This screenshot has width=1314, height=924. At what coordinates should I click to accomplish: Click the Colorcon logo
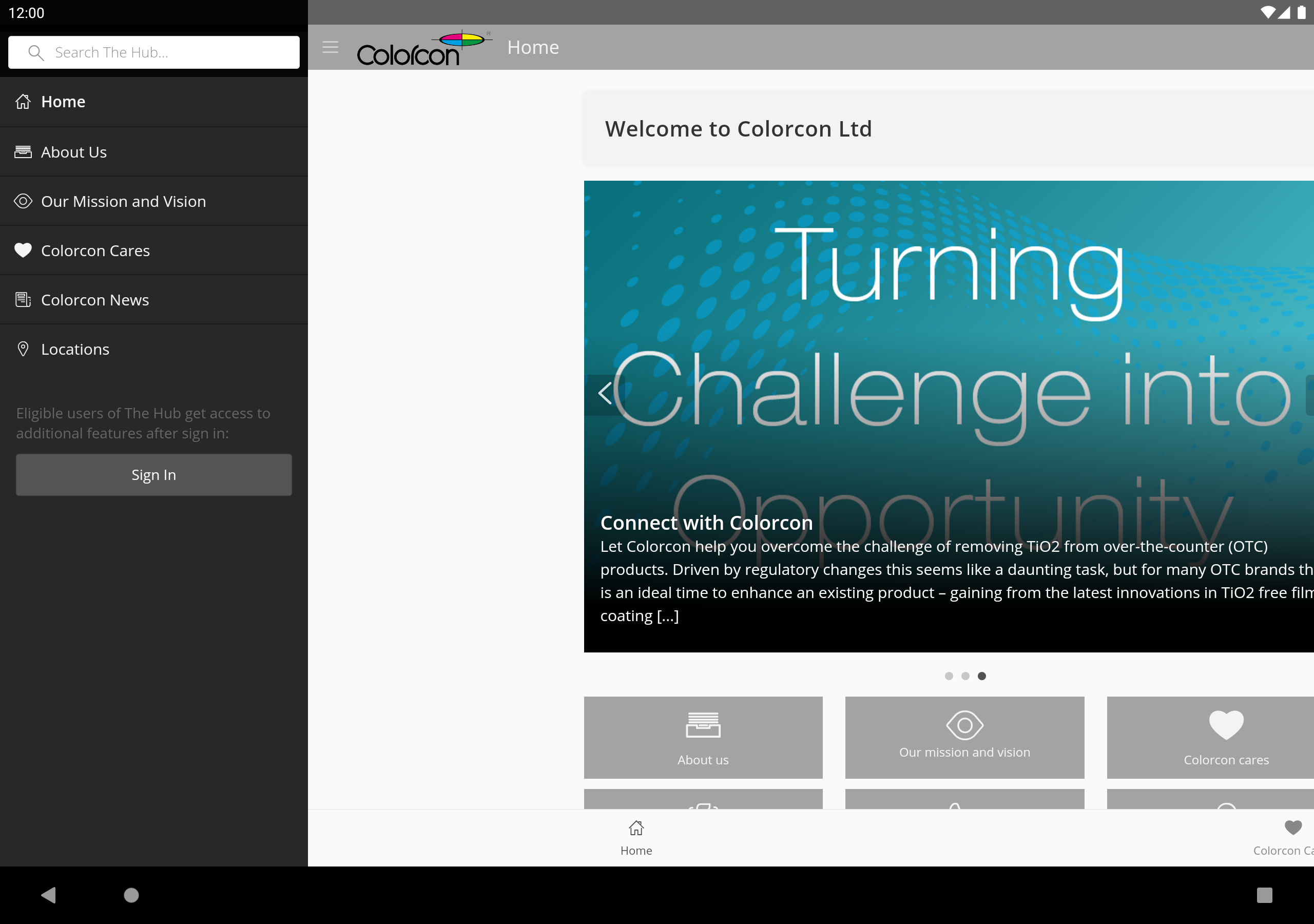pos(423,48)
